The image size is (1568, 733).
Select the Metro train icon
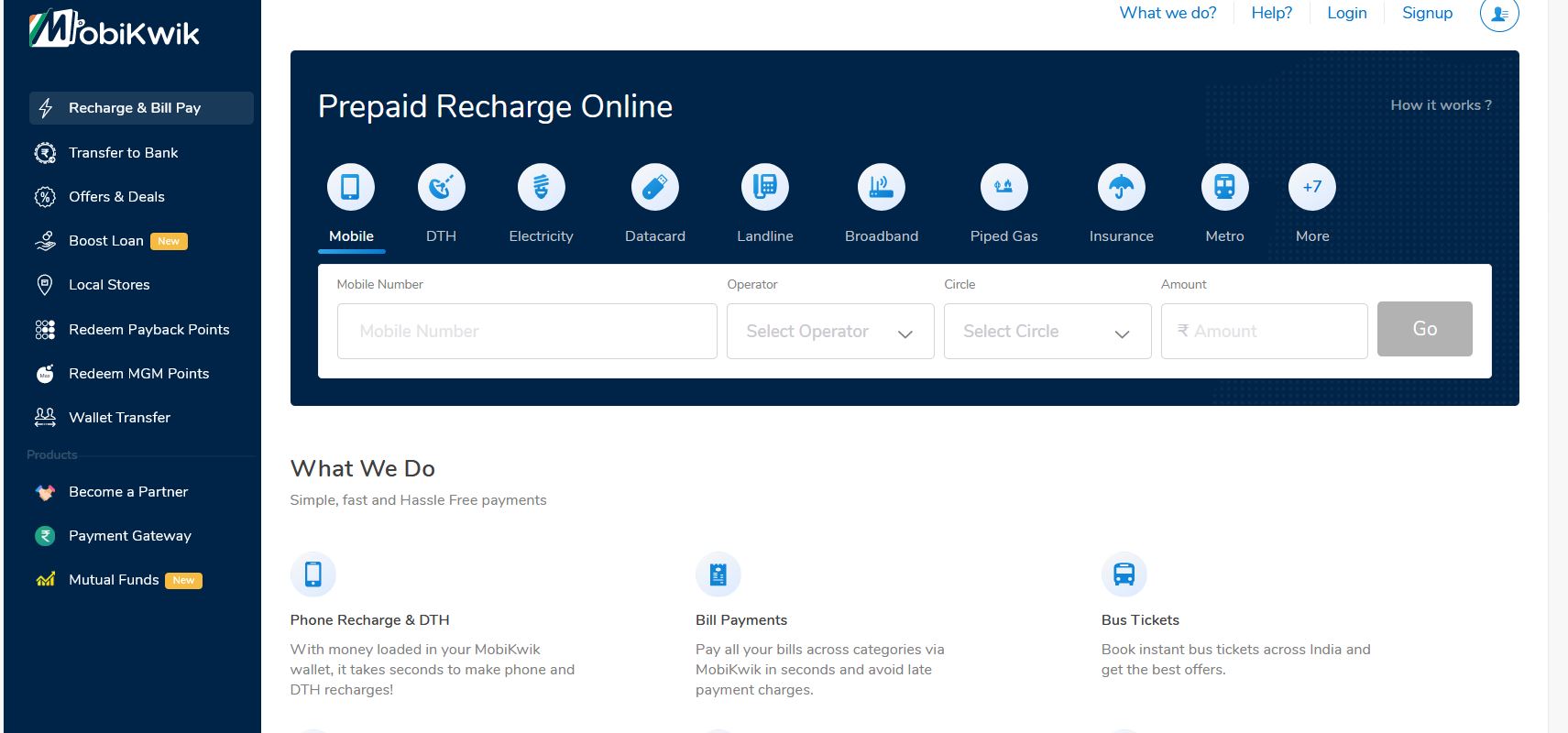point(1225,187)
